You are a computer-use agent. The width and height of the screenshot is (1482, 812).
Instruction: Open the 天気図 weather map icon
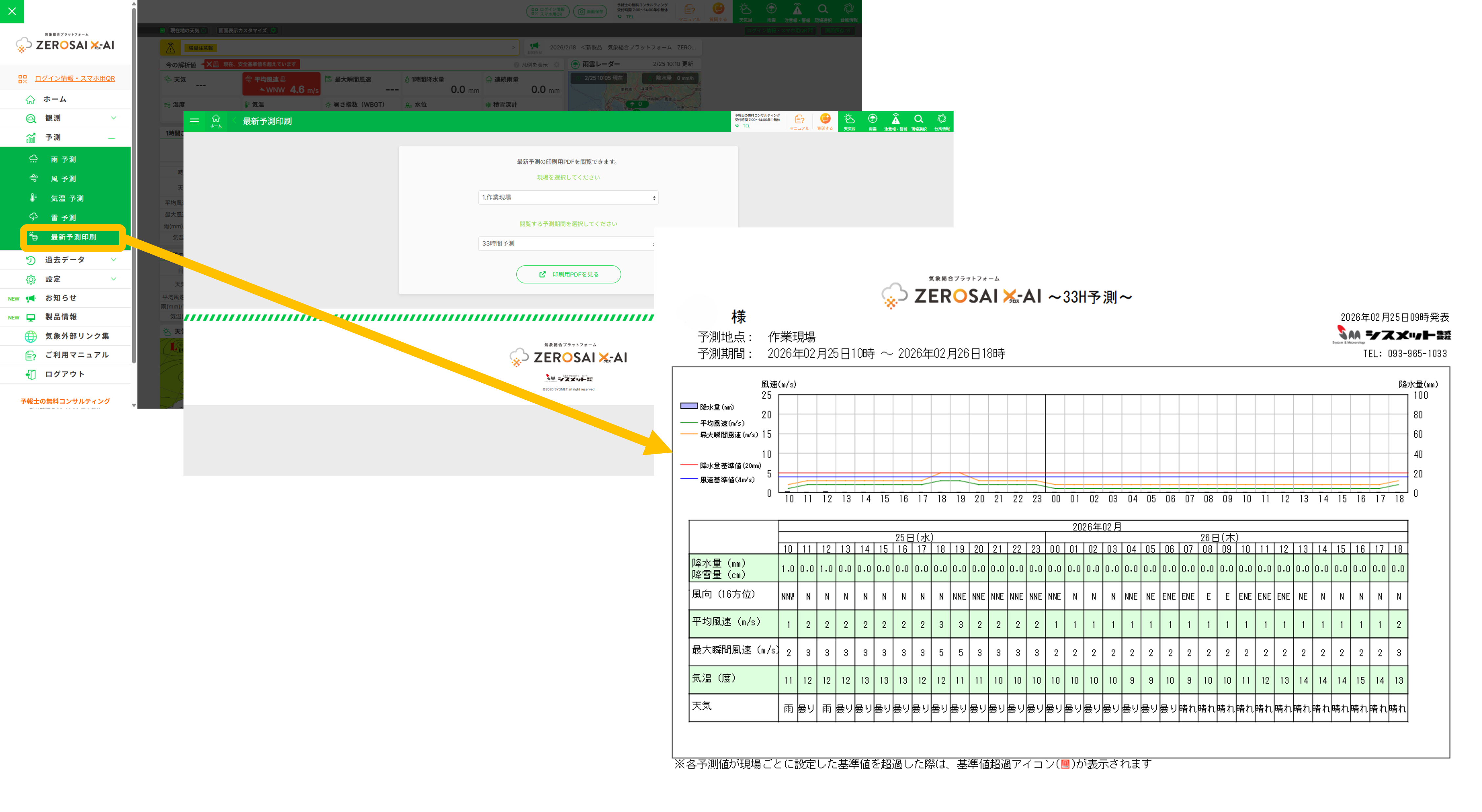coord(849,121)
